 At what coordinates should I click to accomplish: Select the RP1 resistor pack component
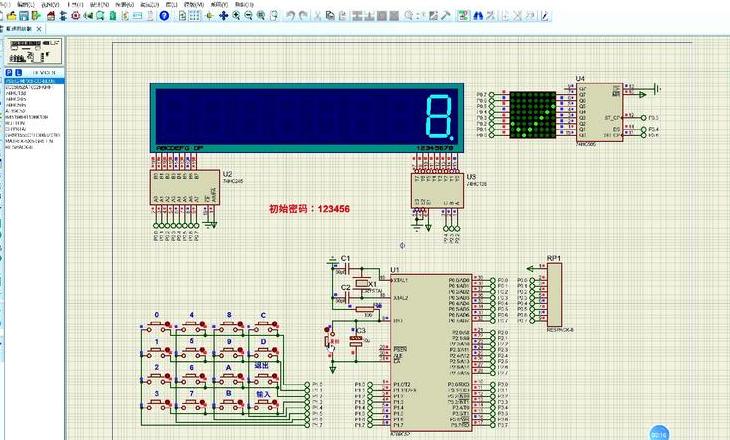pyautogui.click(x=554, y=294)
